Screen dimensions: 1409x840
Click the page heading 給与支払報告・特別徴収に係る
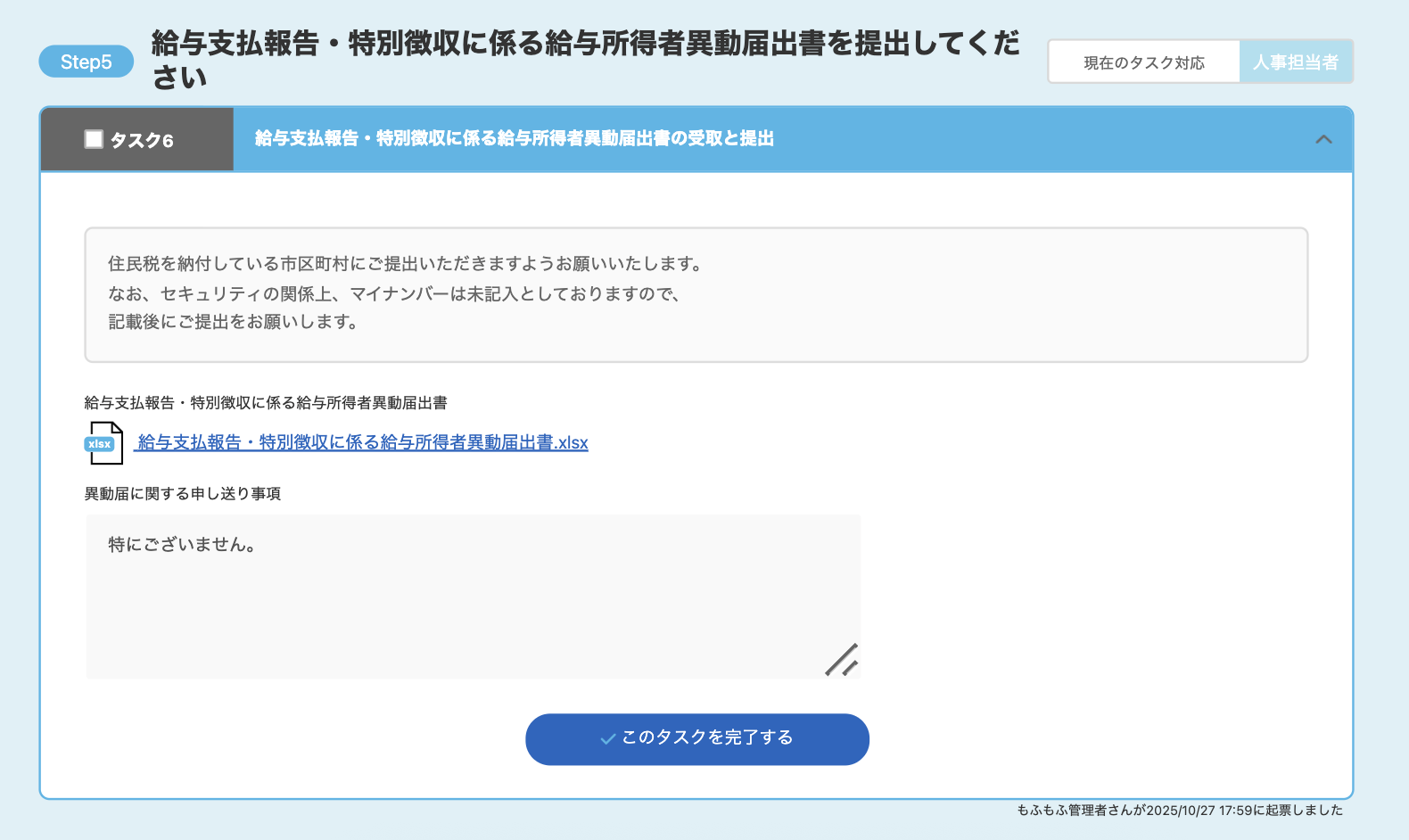pos(585,60)
